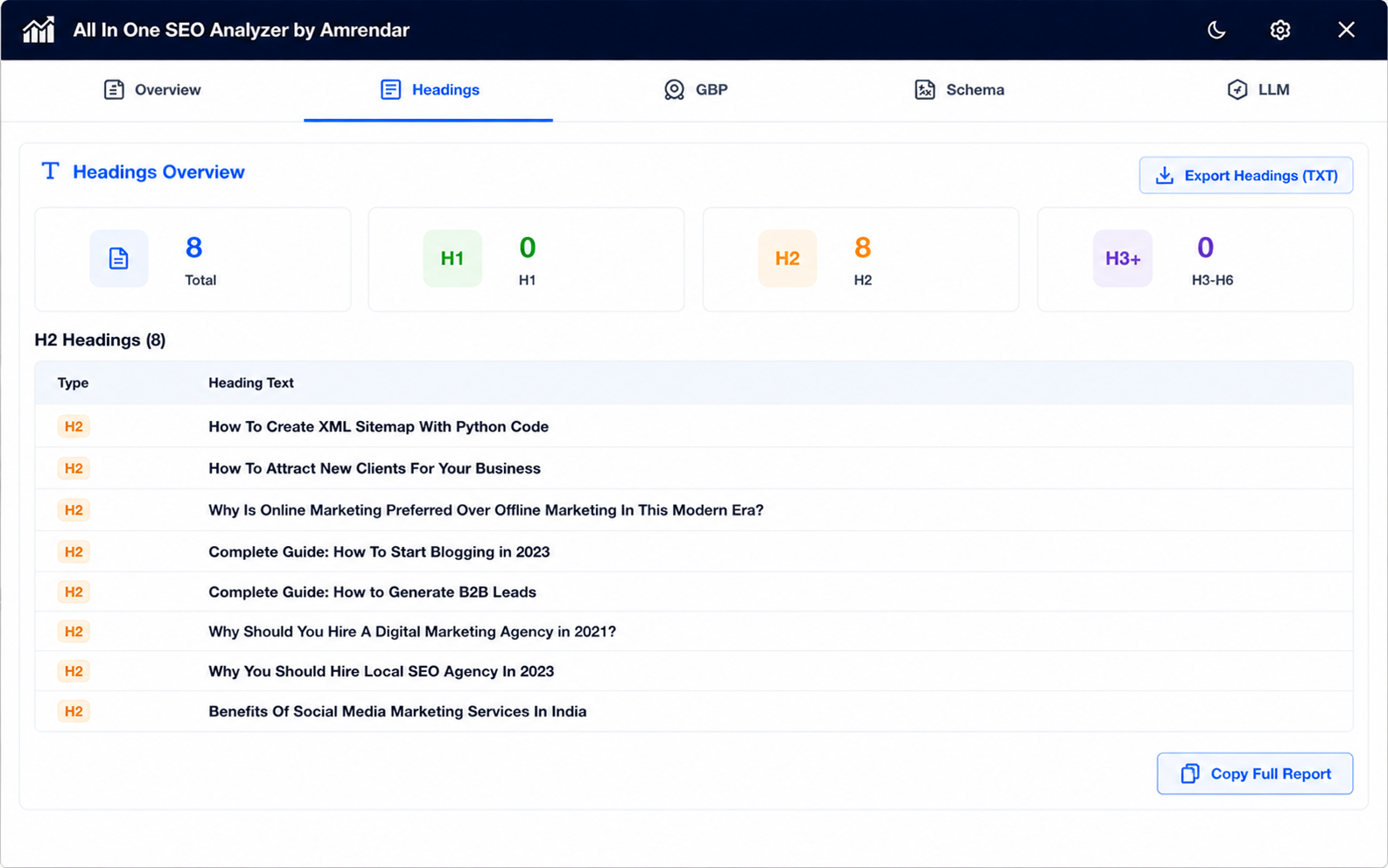Click the Total count value 8
Viewport: 1388px width, 868px height.
coord(194,248)
